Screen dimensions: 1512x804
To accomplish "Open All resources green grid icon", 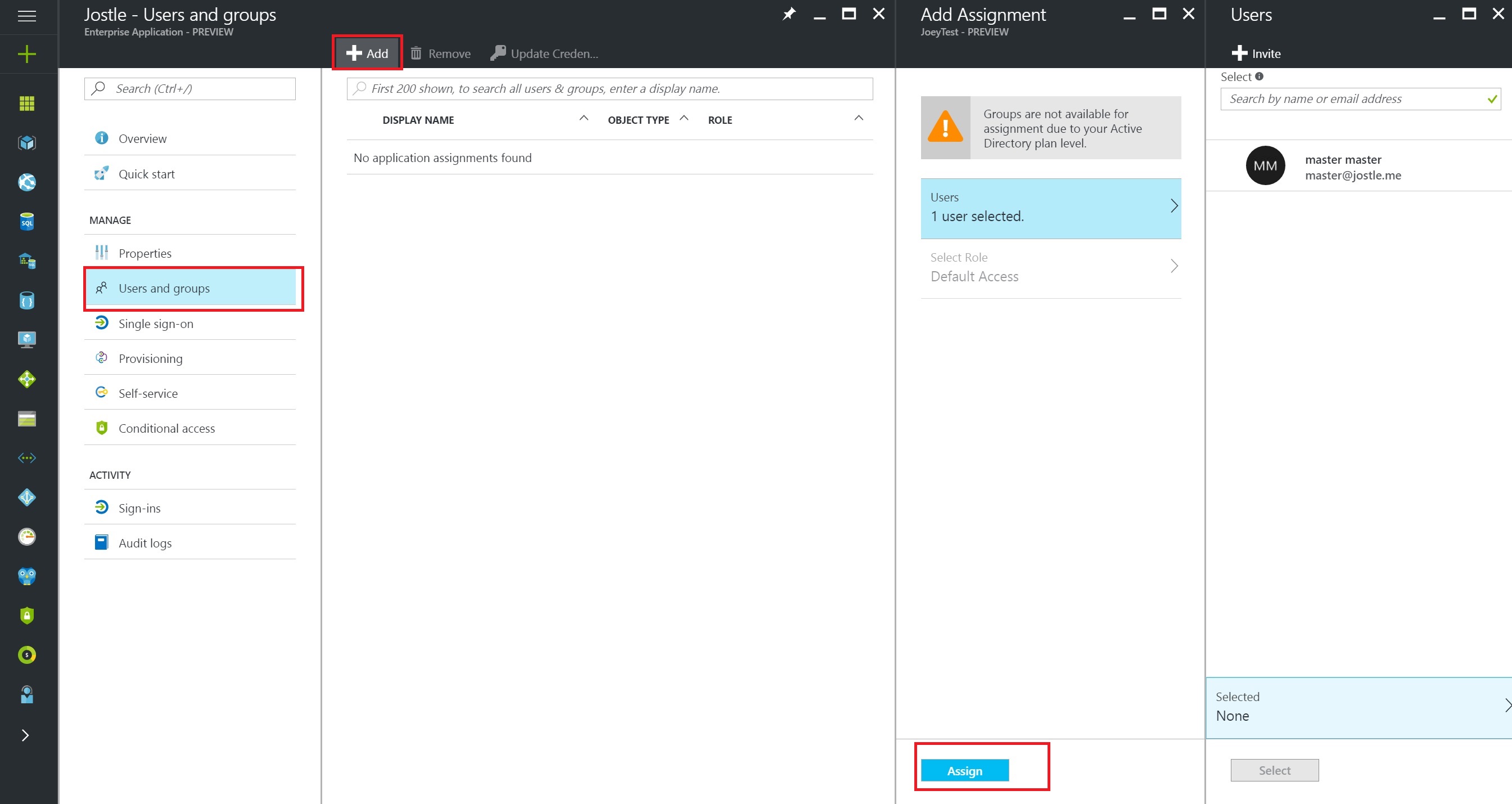I will click(27, 104).
